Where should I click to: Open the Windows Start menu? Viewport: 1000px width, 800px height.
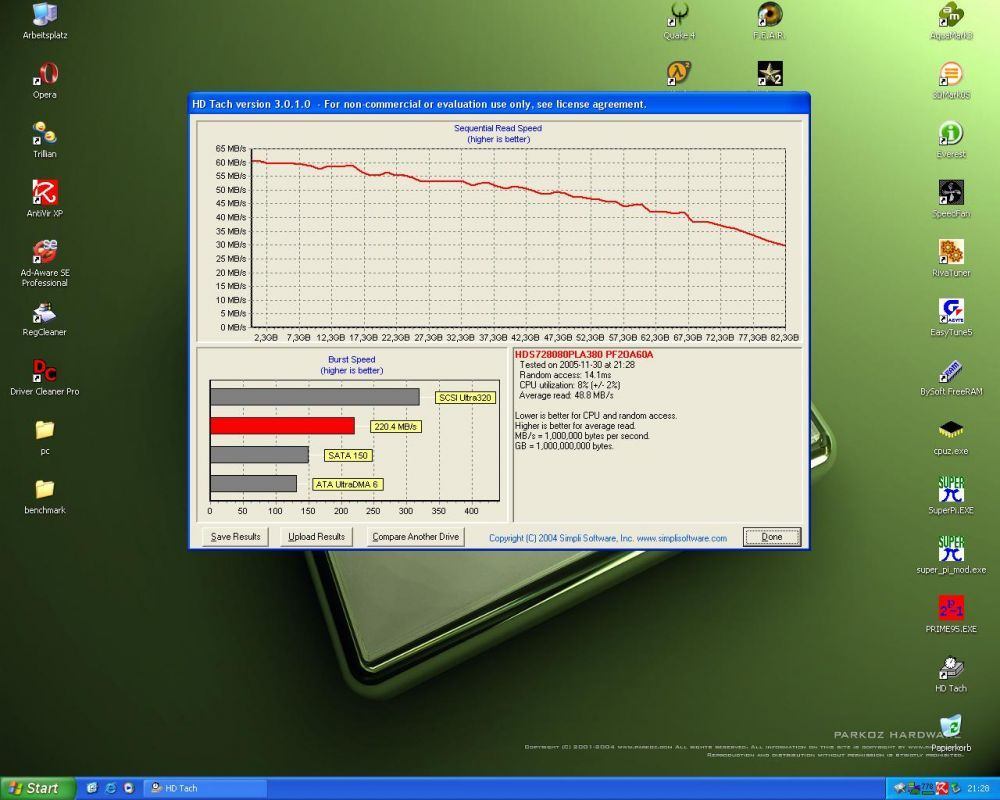(x=36, y=789)
